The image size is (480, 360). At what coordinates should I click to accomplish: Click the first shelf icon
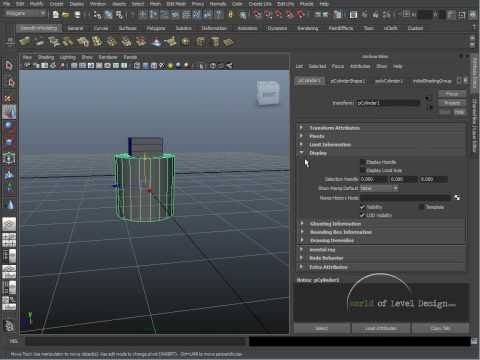pos(25,42)
